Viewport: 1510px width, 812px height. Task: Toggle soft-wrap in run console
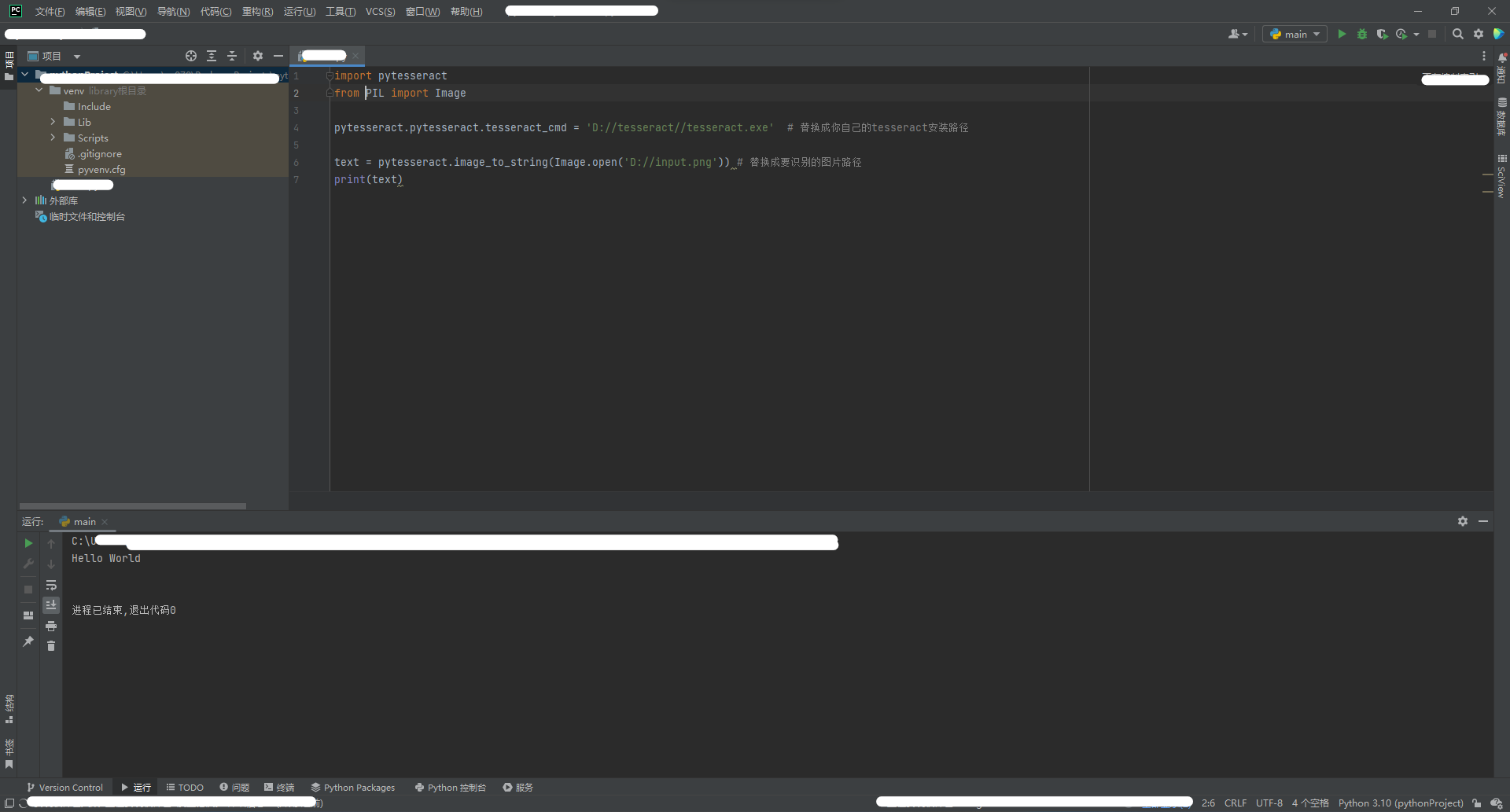pos(51,585)
